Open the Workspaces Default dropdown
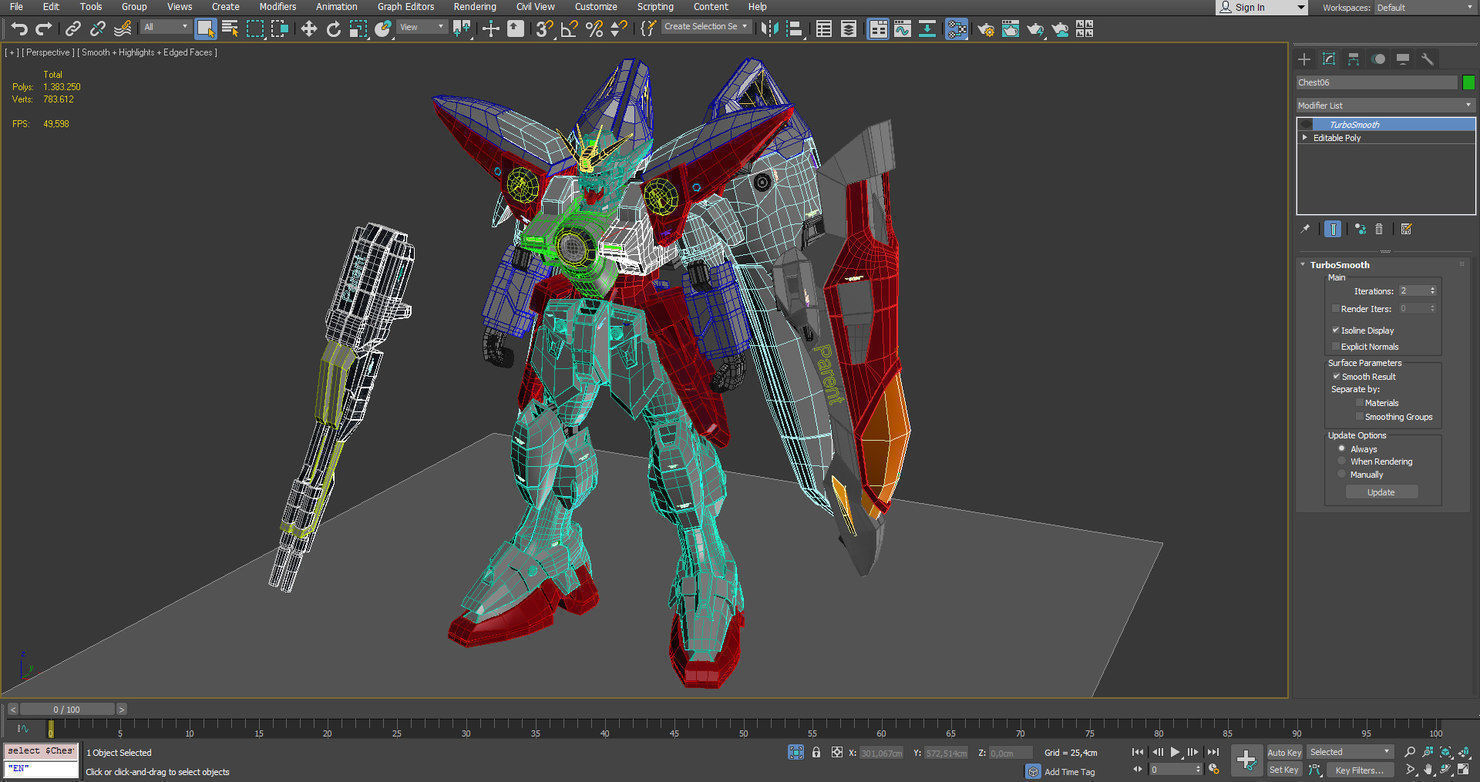 (x=1426, y=7)
